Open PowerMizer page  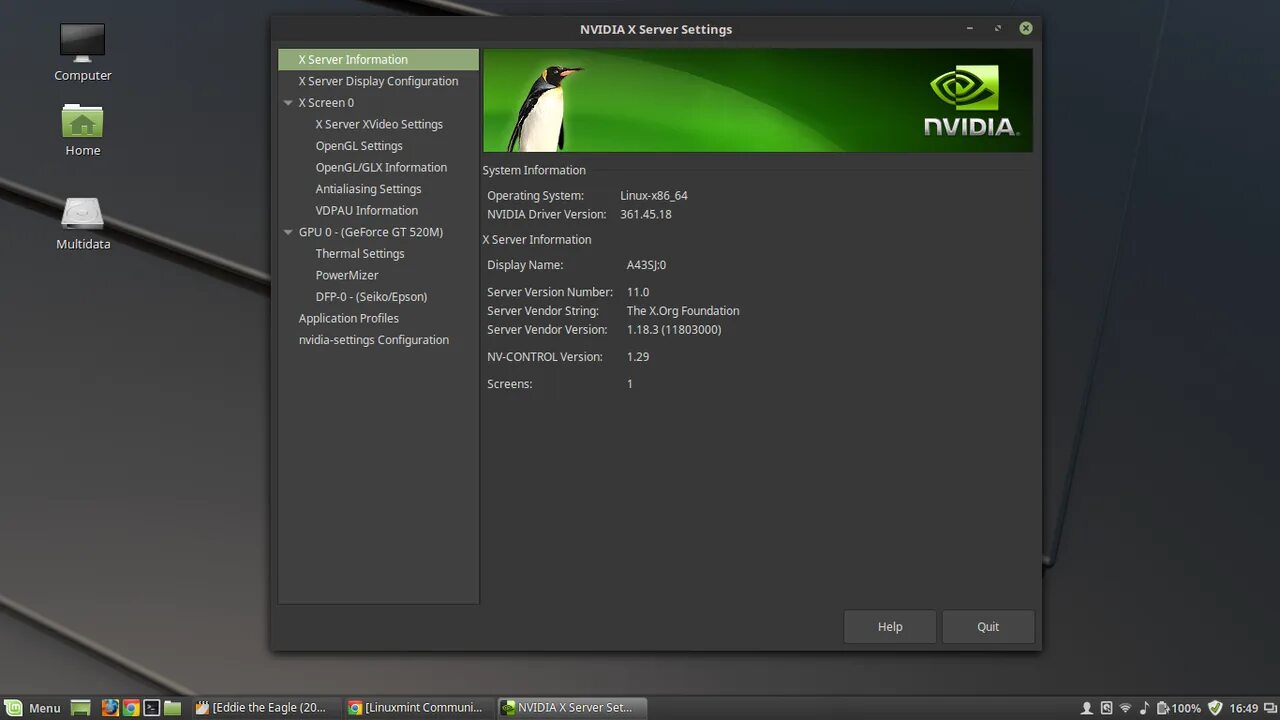pos(347,275)
